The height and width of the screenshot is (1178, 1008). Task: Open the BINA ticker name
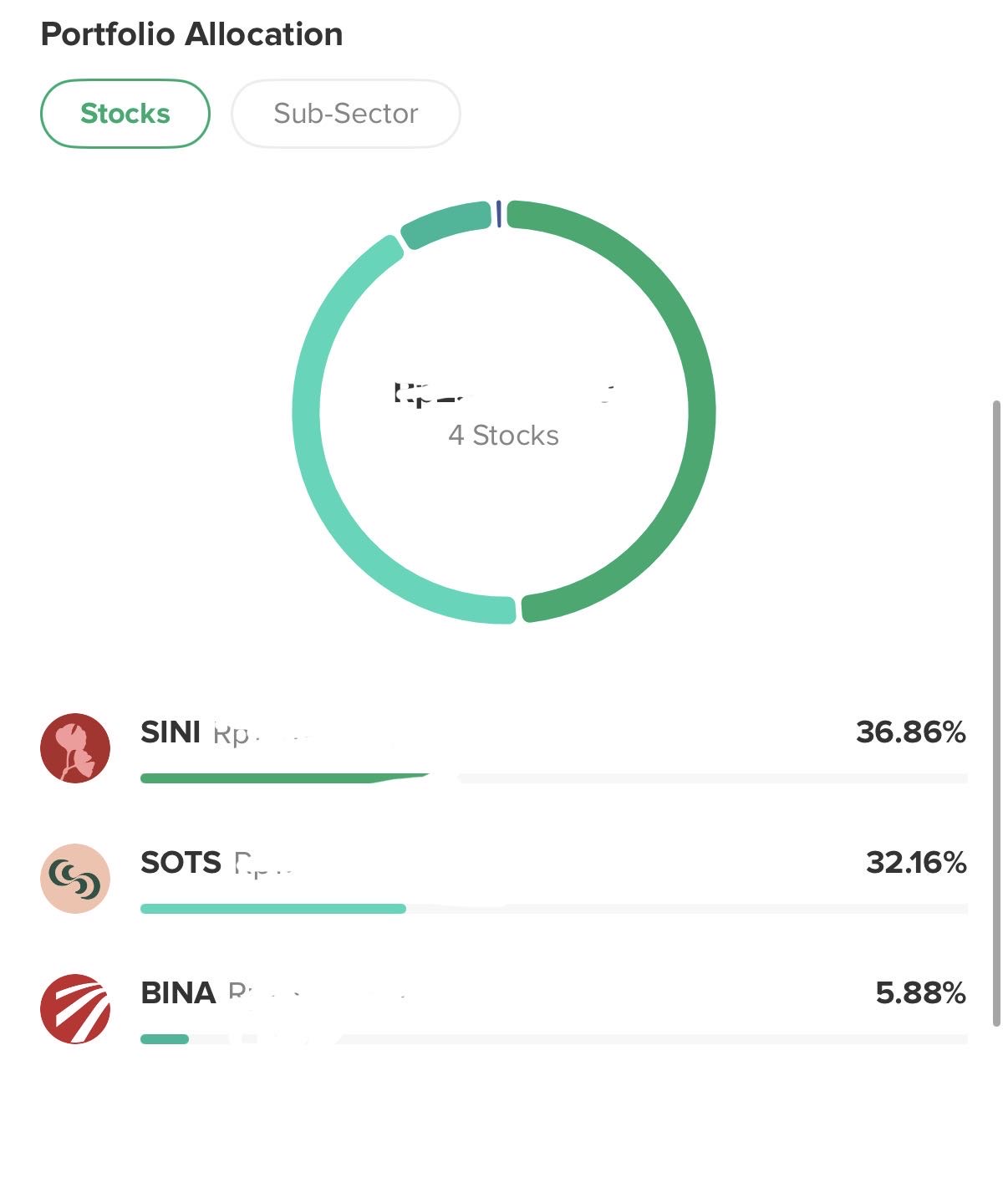point(178,993)
